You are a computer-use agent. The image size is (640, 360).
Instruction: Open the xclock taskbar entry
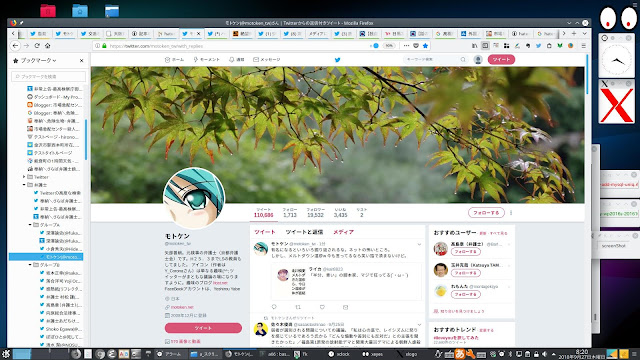[x=340, y=354]
